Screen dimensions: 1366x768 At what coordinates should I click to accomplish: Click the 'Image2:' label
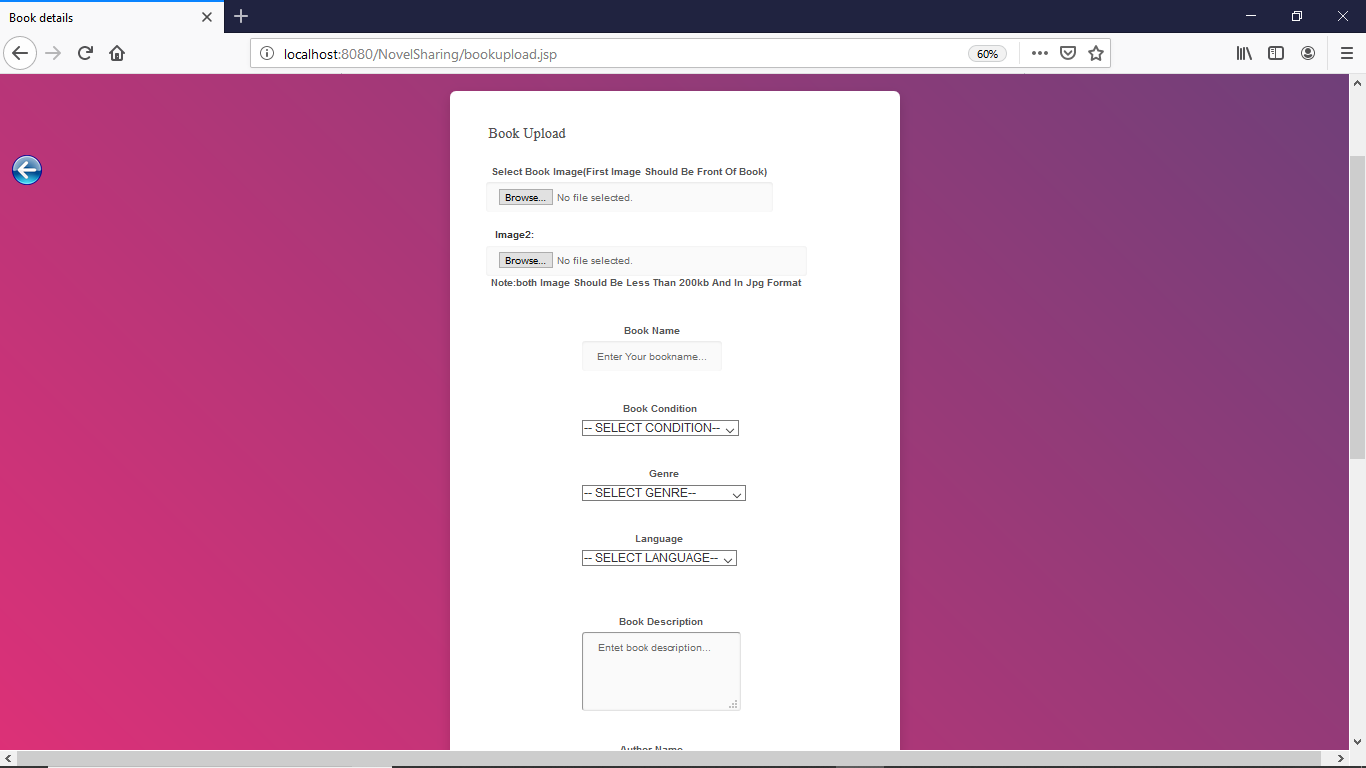514,235
